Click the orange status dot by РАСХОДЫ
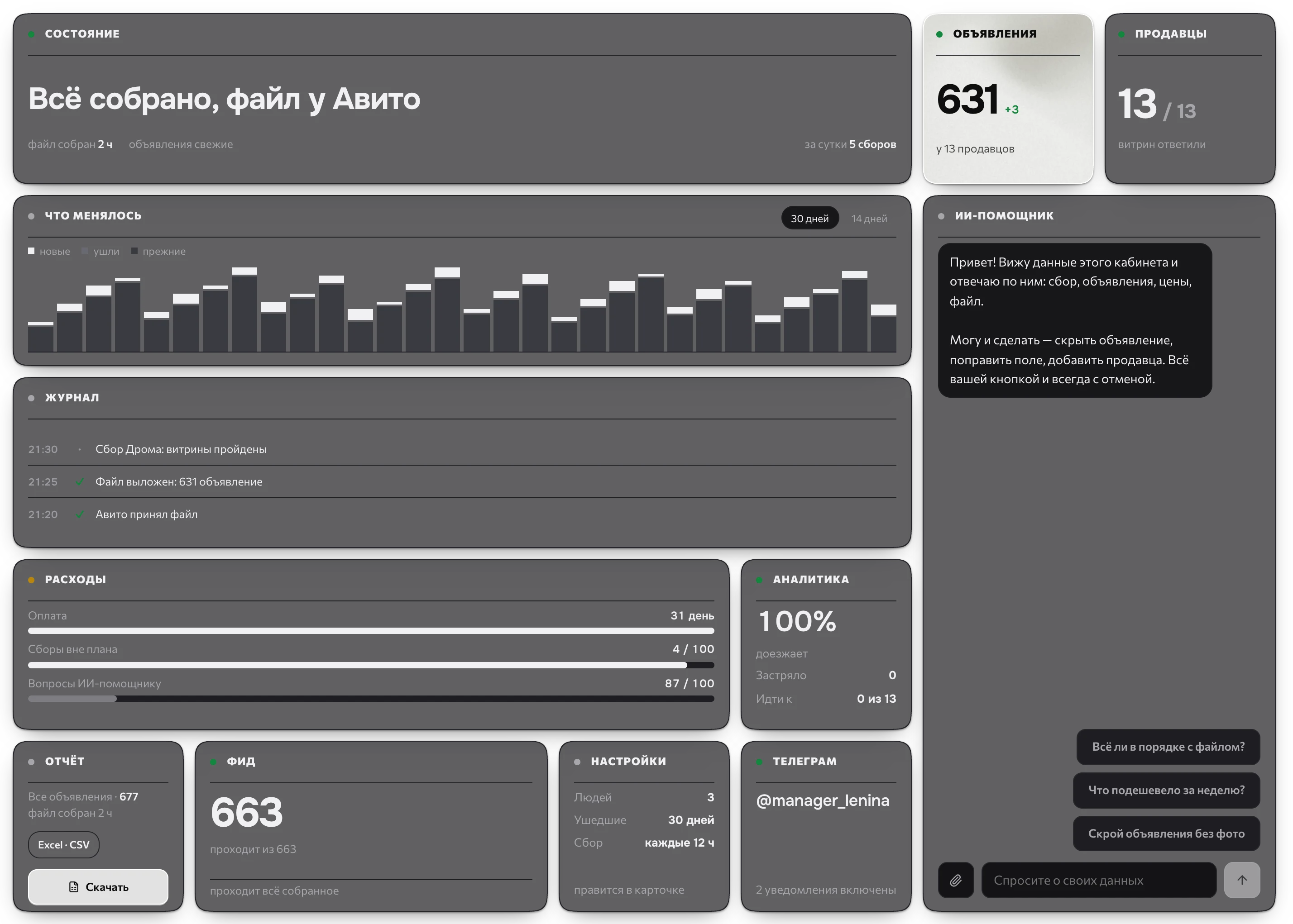The width and height of the screenshot is (1293, 924). click(x=31, y=580)
